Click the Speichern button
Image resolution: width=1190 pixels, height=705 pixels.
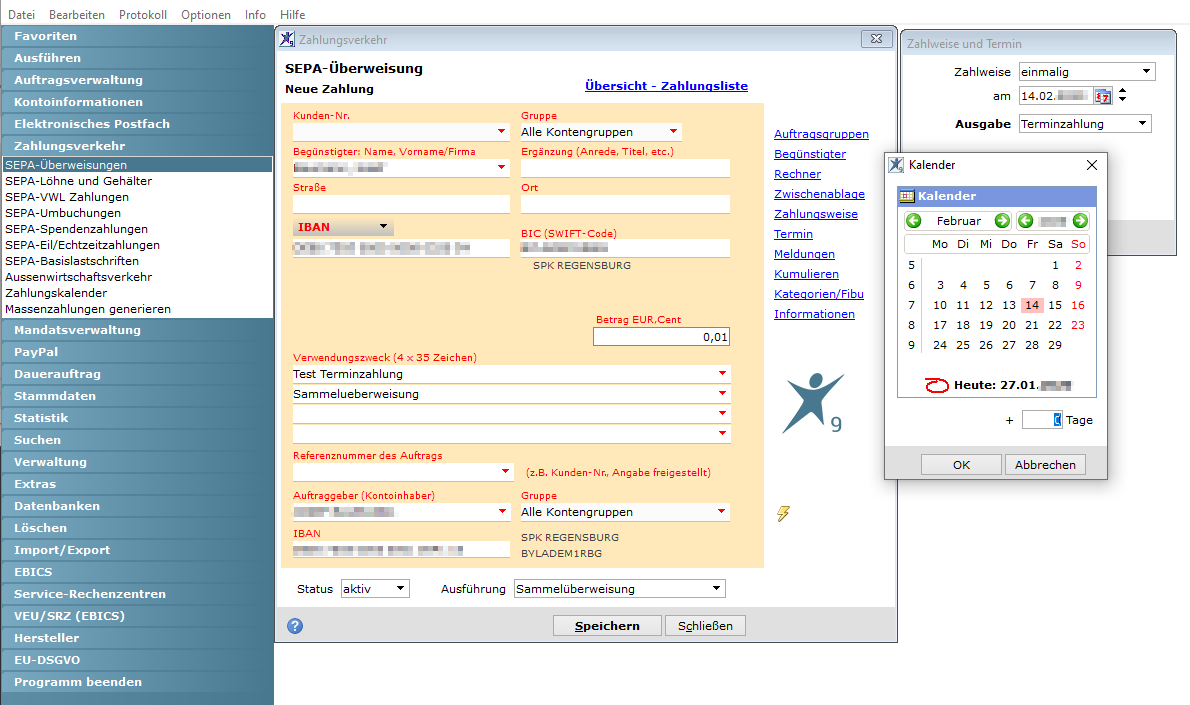(607, 626)
